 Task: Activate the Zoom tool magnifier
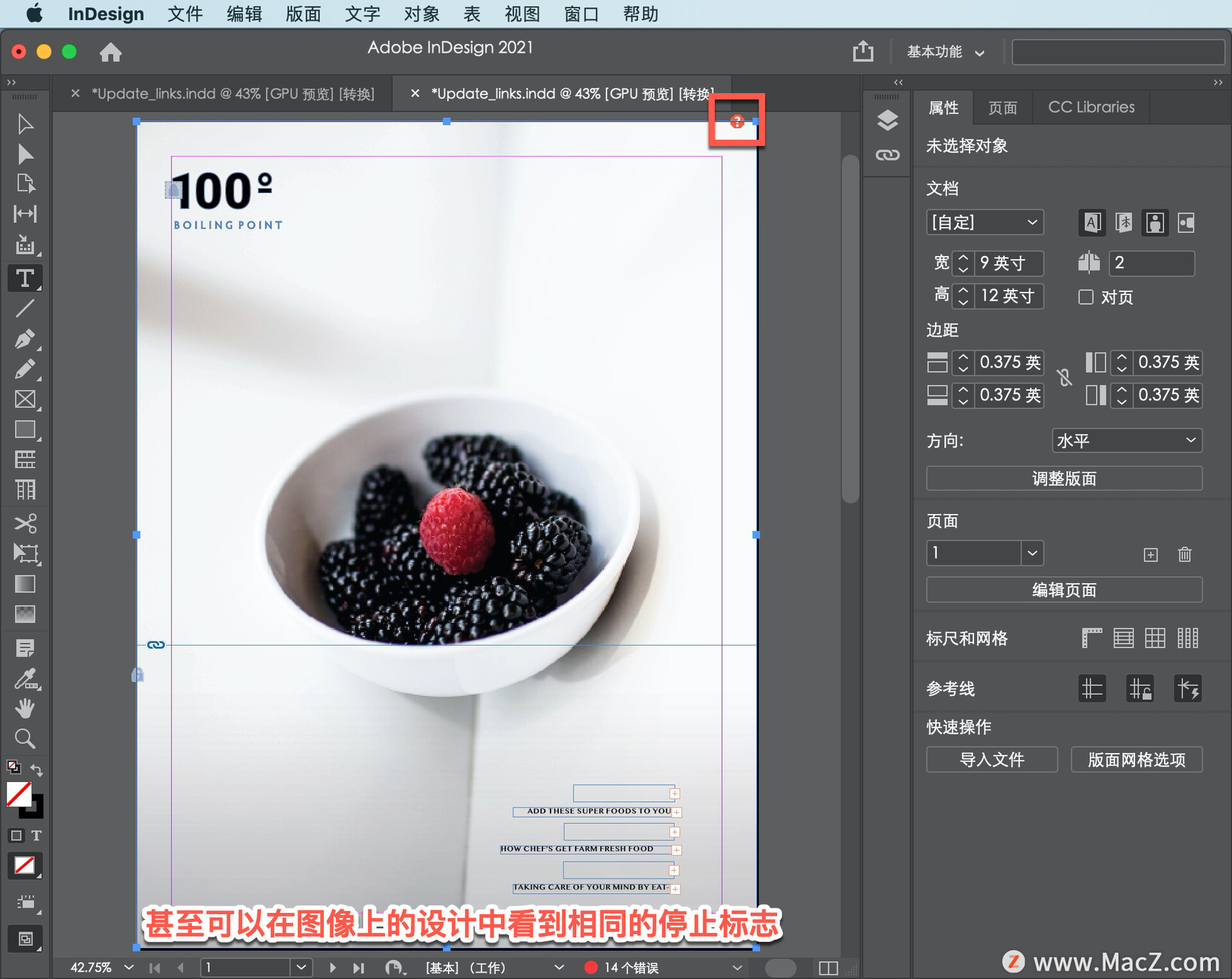point(25,738)
